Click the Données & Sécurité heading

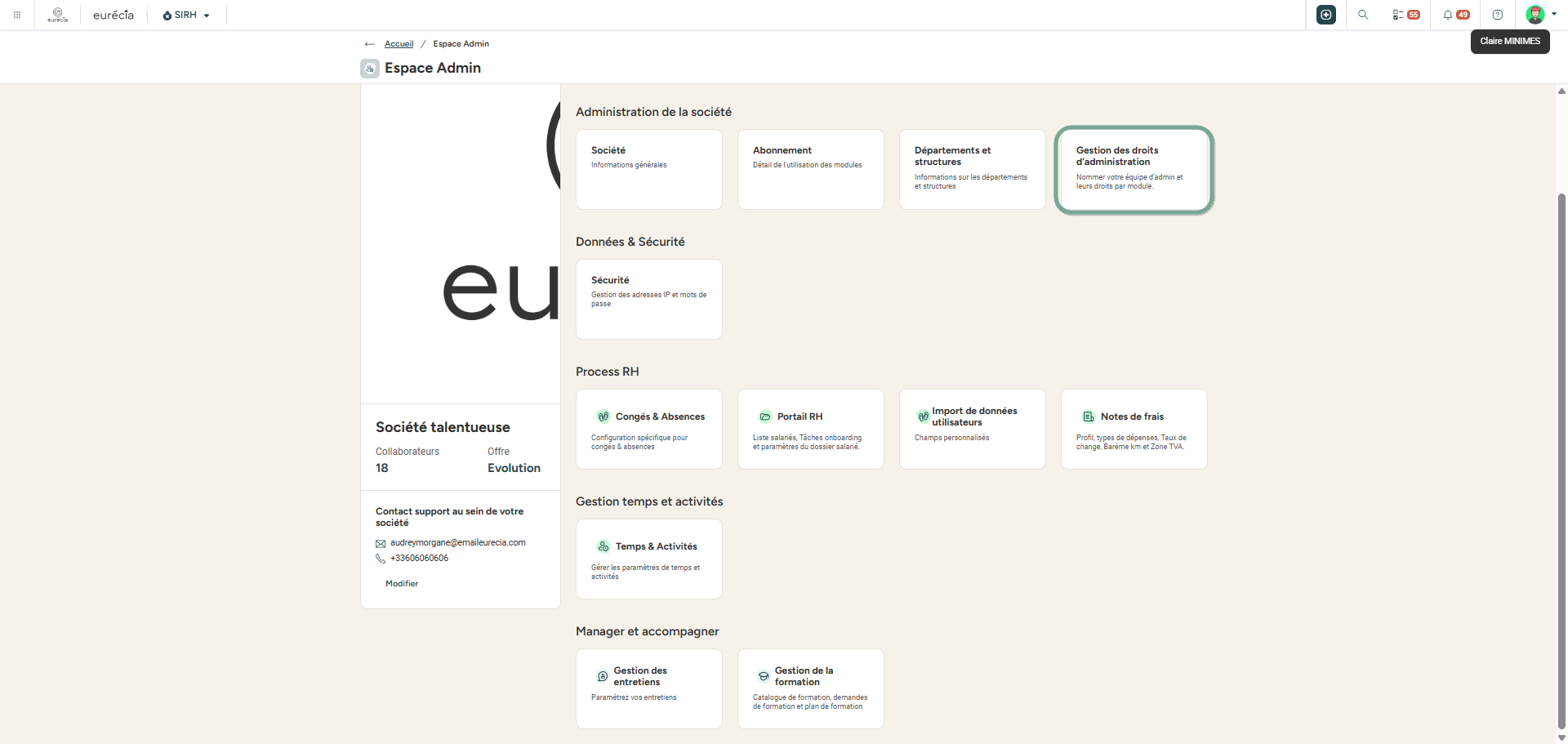630,242
